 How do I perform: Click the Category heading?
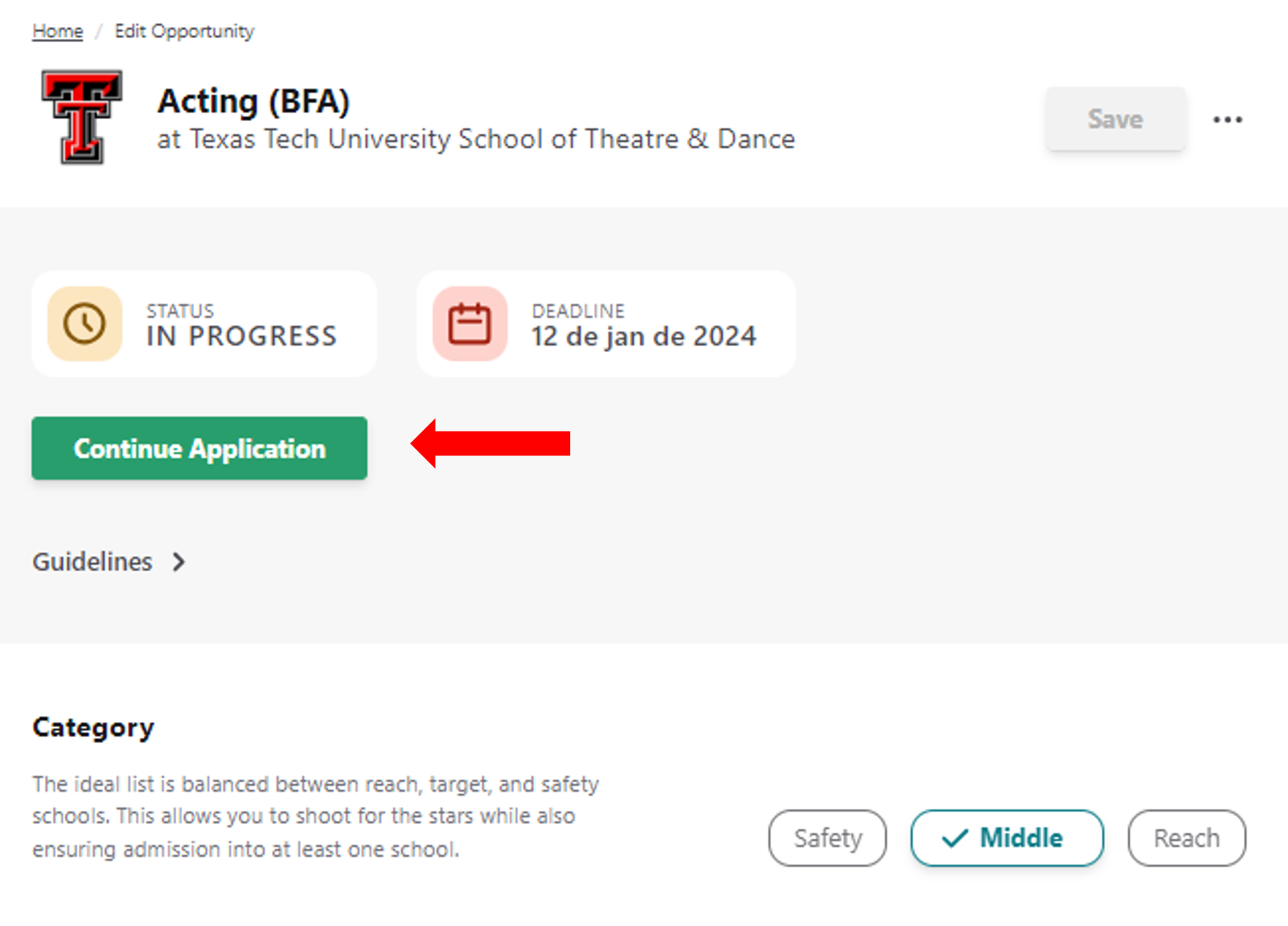(x=93, y=728)
